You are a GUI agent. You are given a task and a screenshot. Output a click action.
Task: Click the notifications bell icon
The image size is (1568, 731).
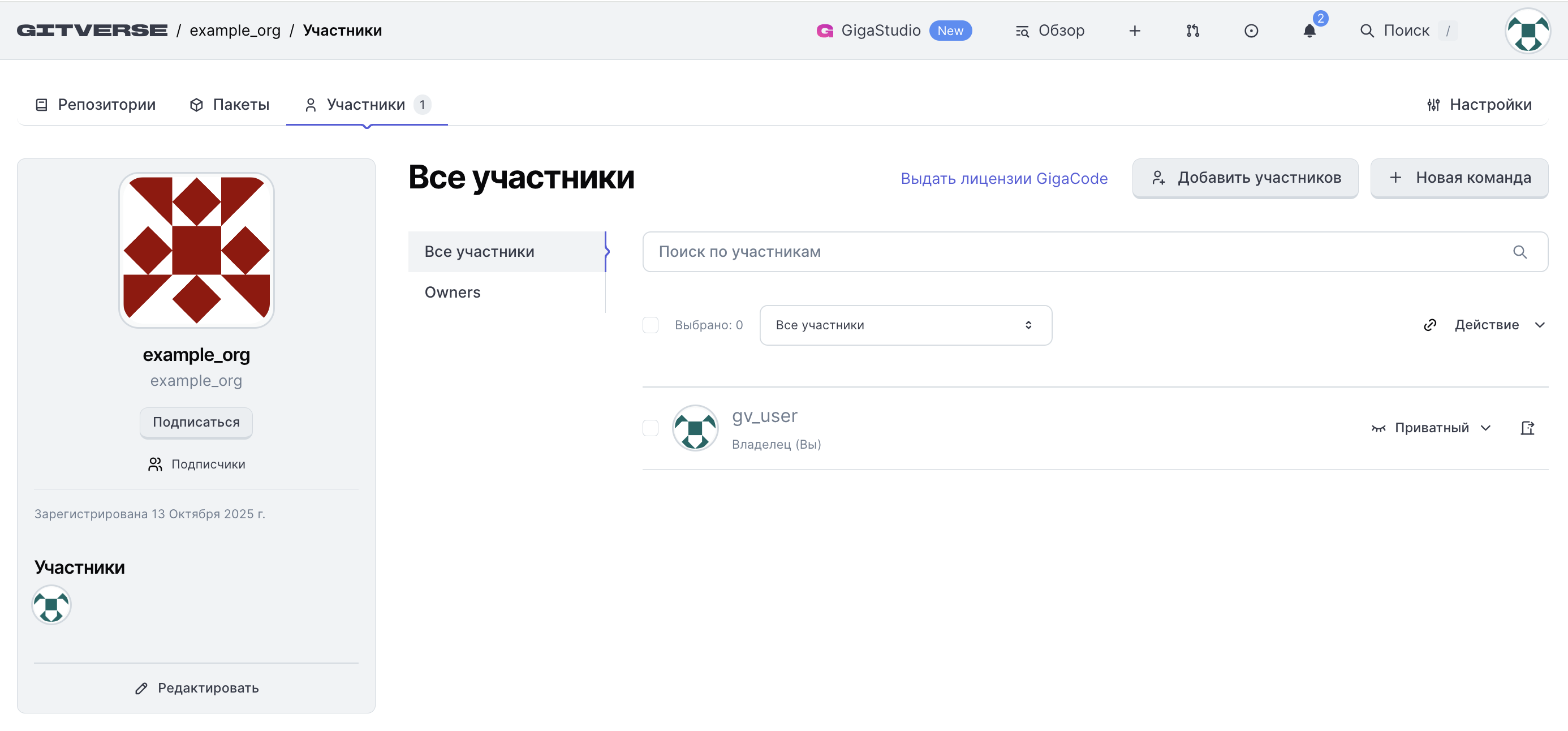click(x=1309, y=31)
